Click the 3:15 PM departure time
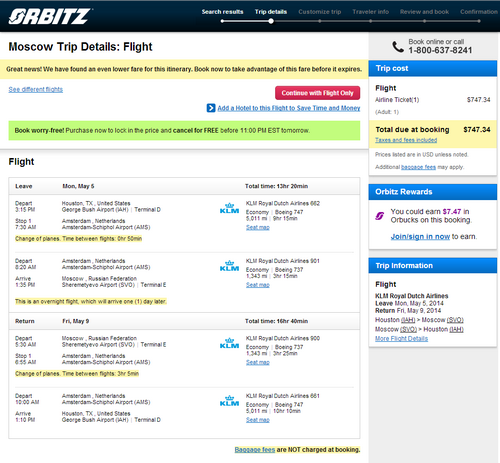Image resolution: width=500 pixels, height=463 pixels. pyautogui.click(x=25, y=210)
